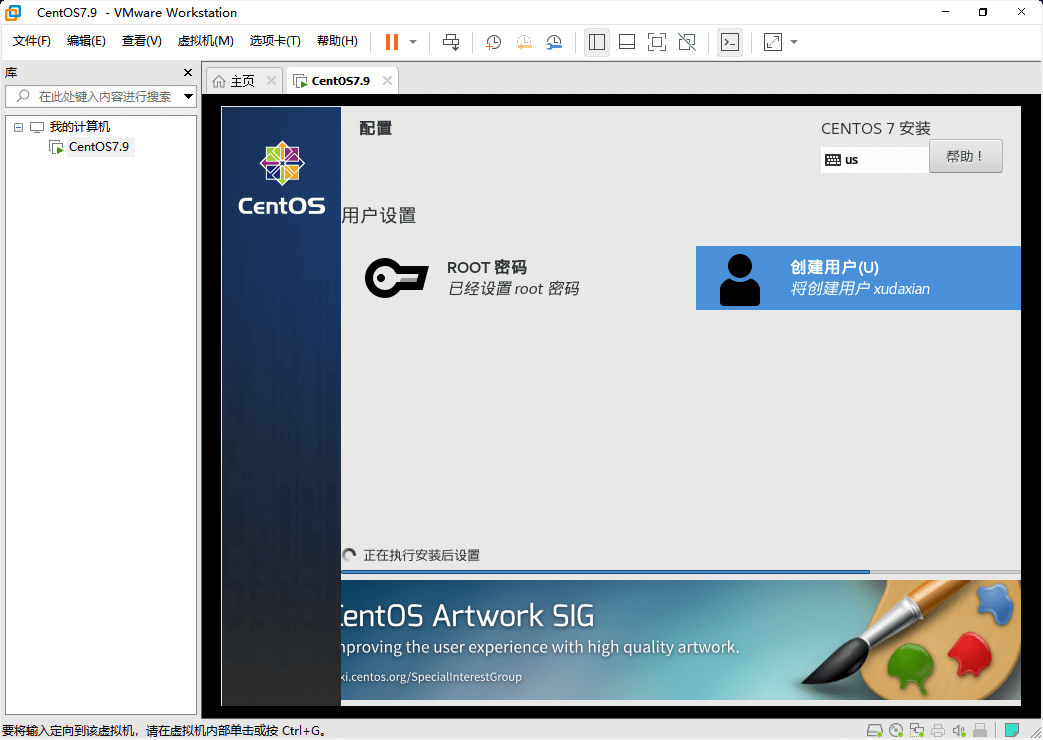Screen dimensions: 1043x740
Task: Click the hard disk status icon
Action: tap(875, 731)
